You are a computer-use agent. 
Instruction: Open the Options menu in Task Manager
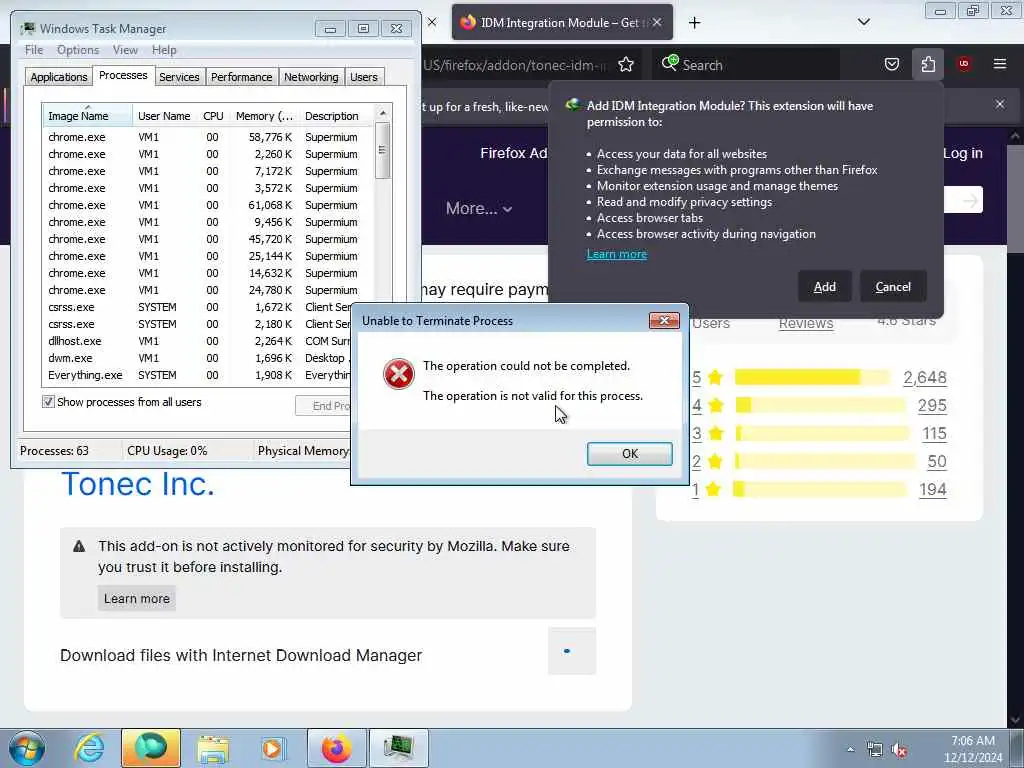78,50
